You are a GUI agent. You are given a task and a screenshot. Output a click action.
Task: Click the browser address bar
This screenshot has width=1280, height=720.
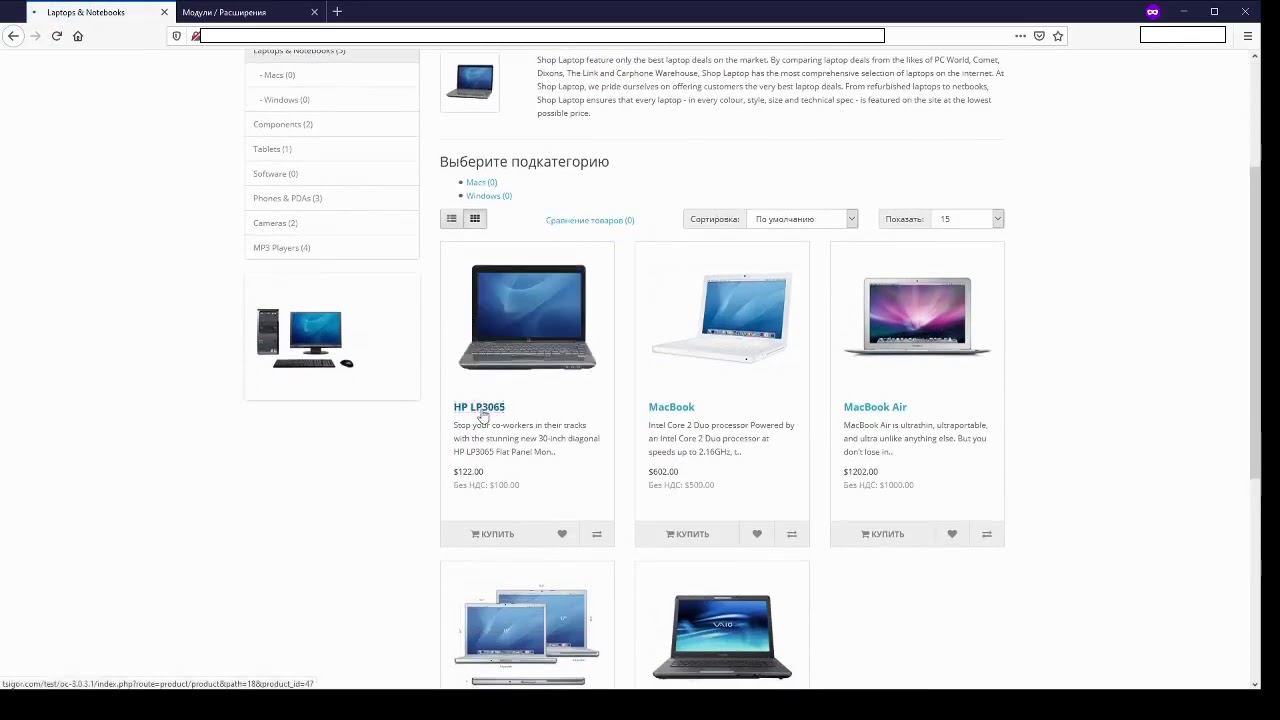point(542,36)
